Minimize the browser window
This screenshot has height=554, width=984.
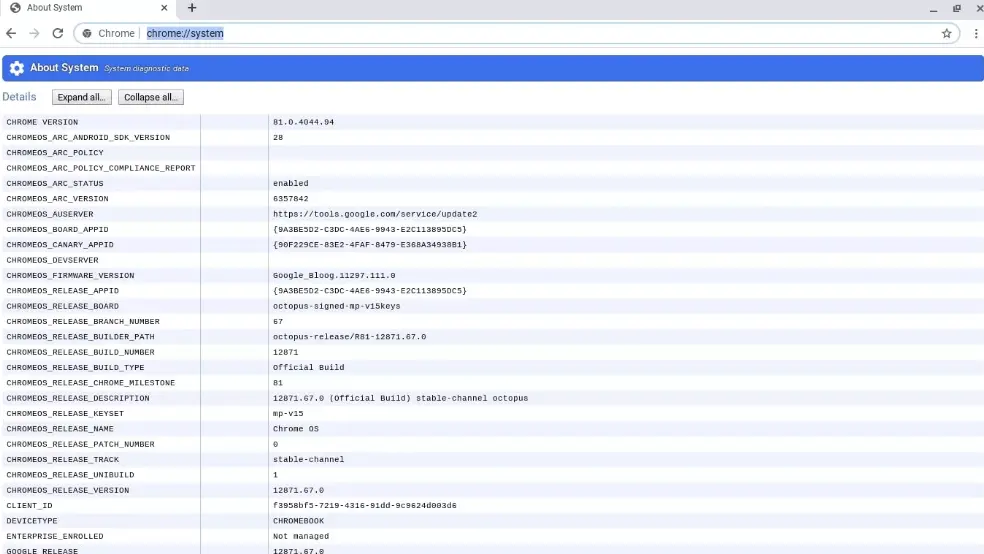(x=934, y=9)
